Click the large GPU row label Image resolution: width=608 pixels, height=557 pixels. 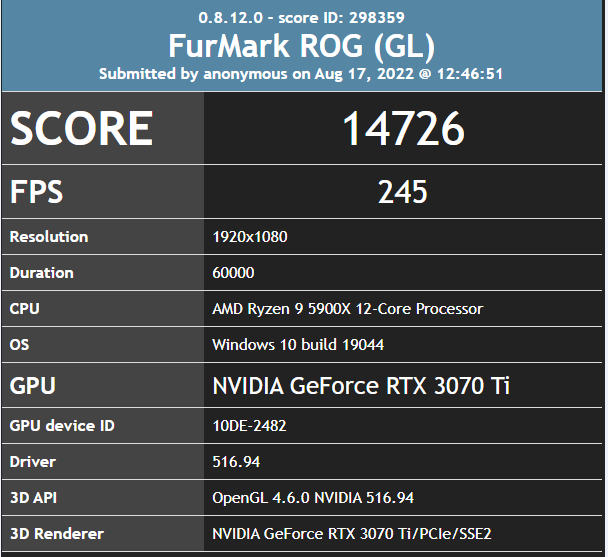click(33, 386)
